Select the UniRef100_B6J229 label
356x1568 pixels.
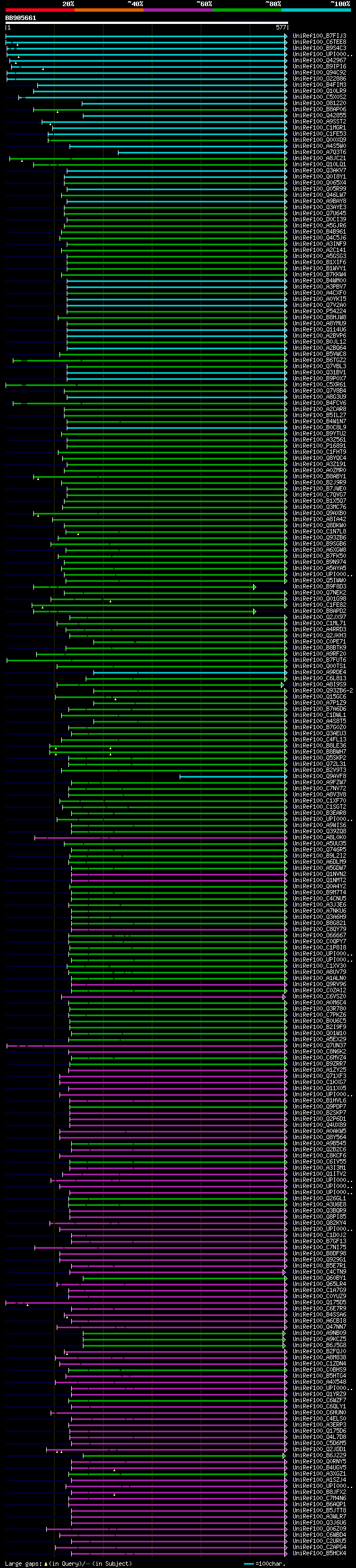tap(319, 1455)
